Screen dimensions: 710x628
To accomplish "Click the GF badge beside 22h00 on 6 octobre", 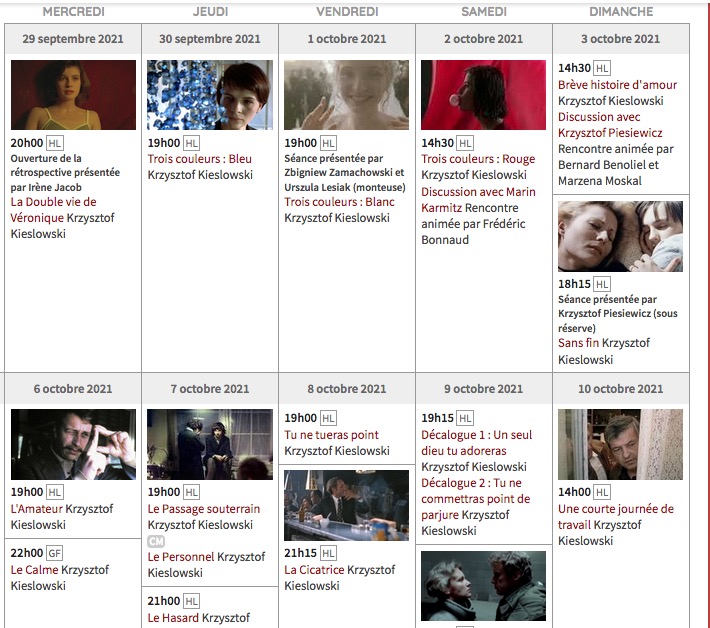I will 54,553.
